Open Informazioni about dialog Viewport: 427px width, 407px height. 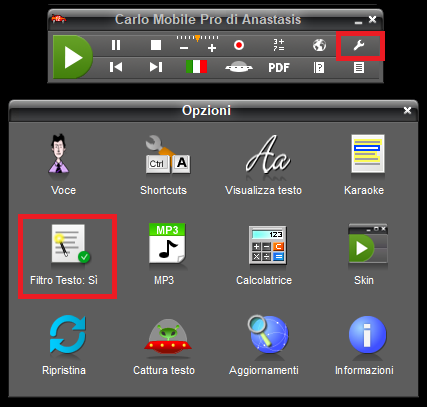point(364,345)
